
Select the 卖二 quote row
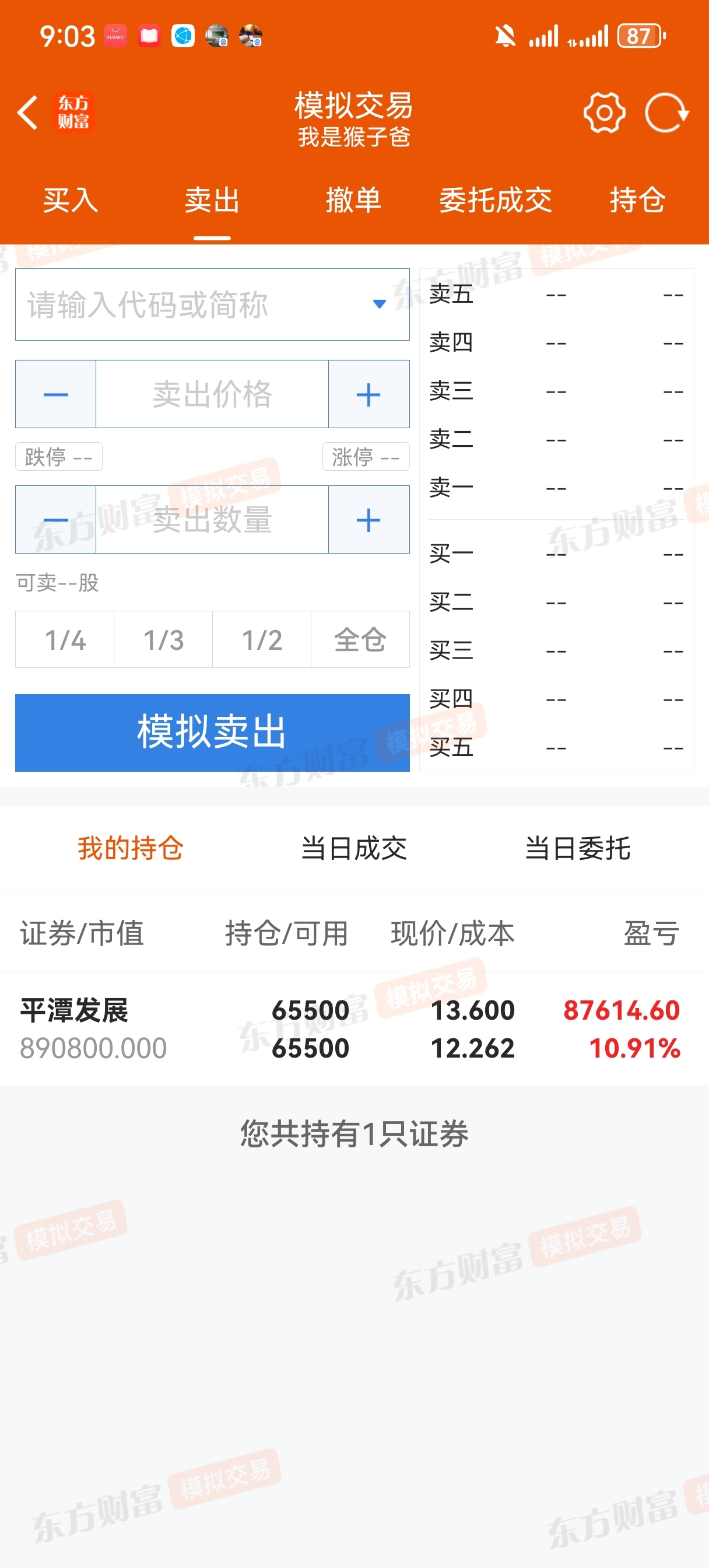557,439
